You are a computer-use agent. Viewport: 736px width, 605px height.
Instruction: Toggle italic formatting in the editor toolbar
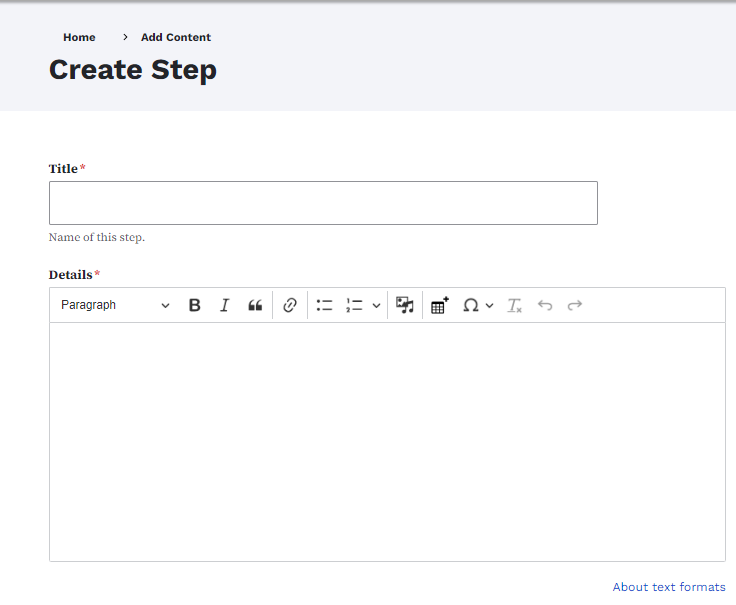tap(225, 306)
